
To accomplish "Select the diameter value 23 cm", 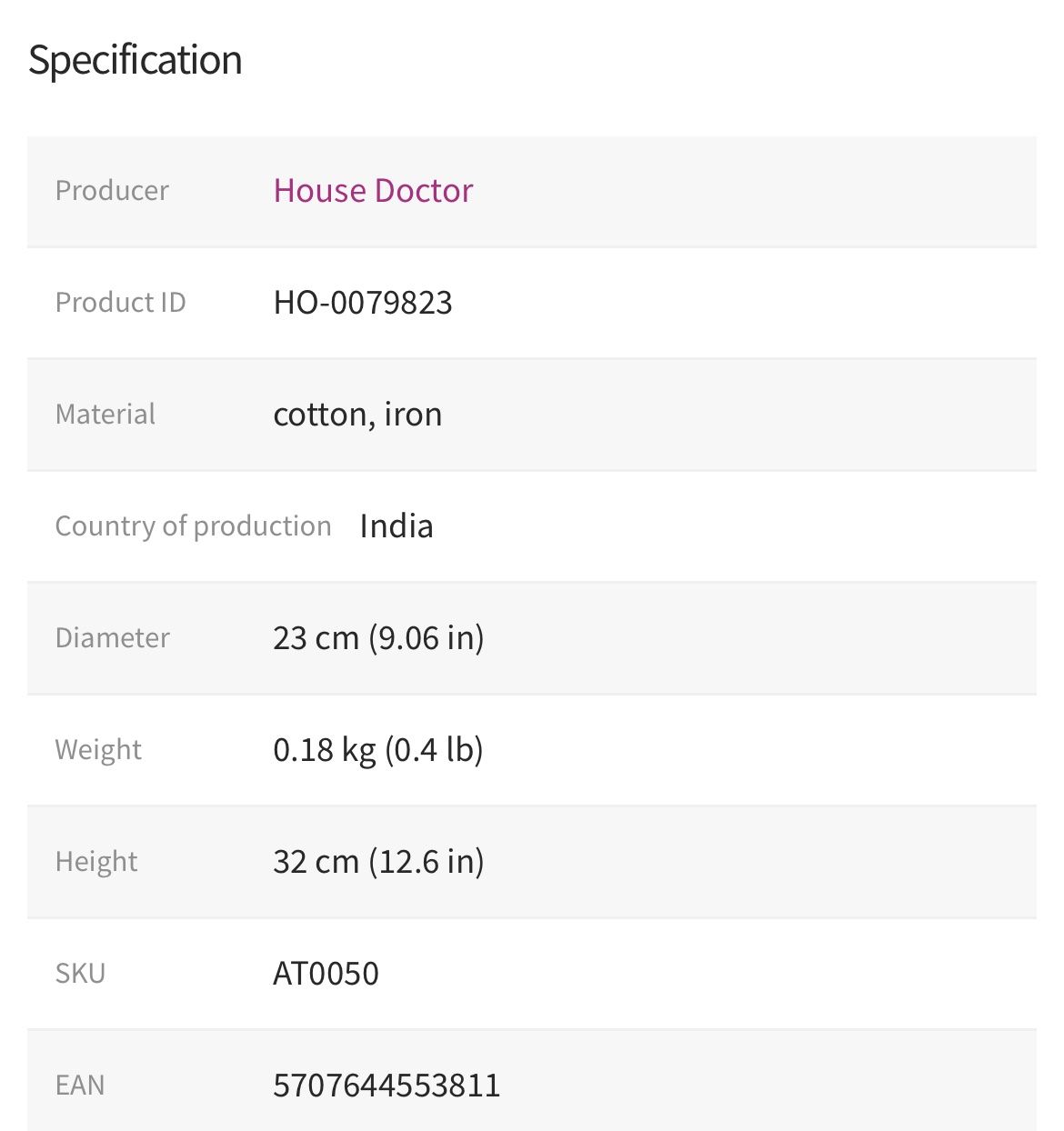I will [x=316, y=638].
